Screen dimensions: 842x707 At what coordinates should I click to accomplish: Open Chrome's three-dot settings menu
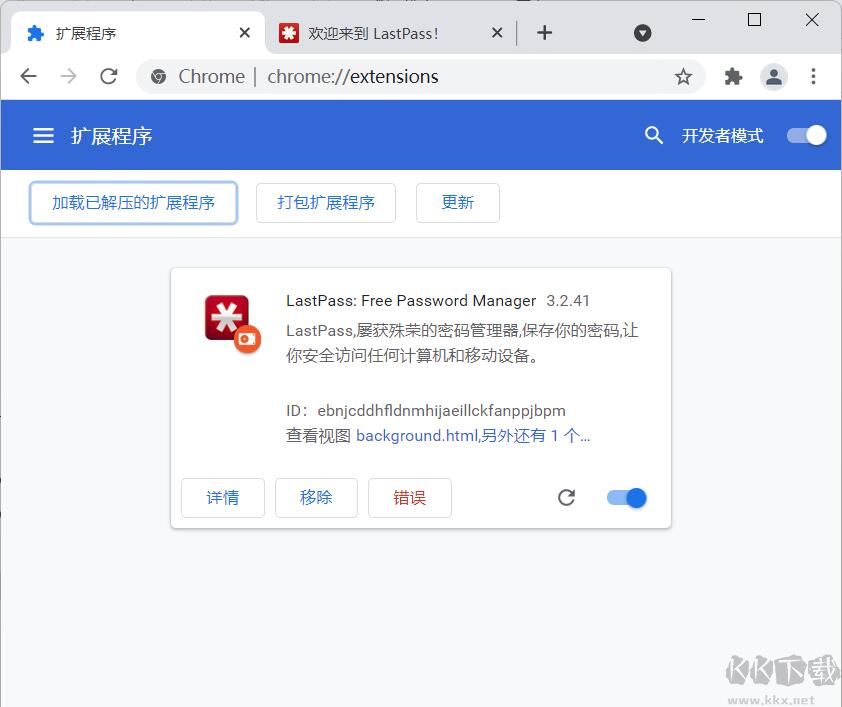point(814,76)
